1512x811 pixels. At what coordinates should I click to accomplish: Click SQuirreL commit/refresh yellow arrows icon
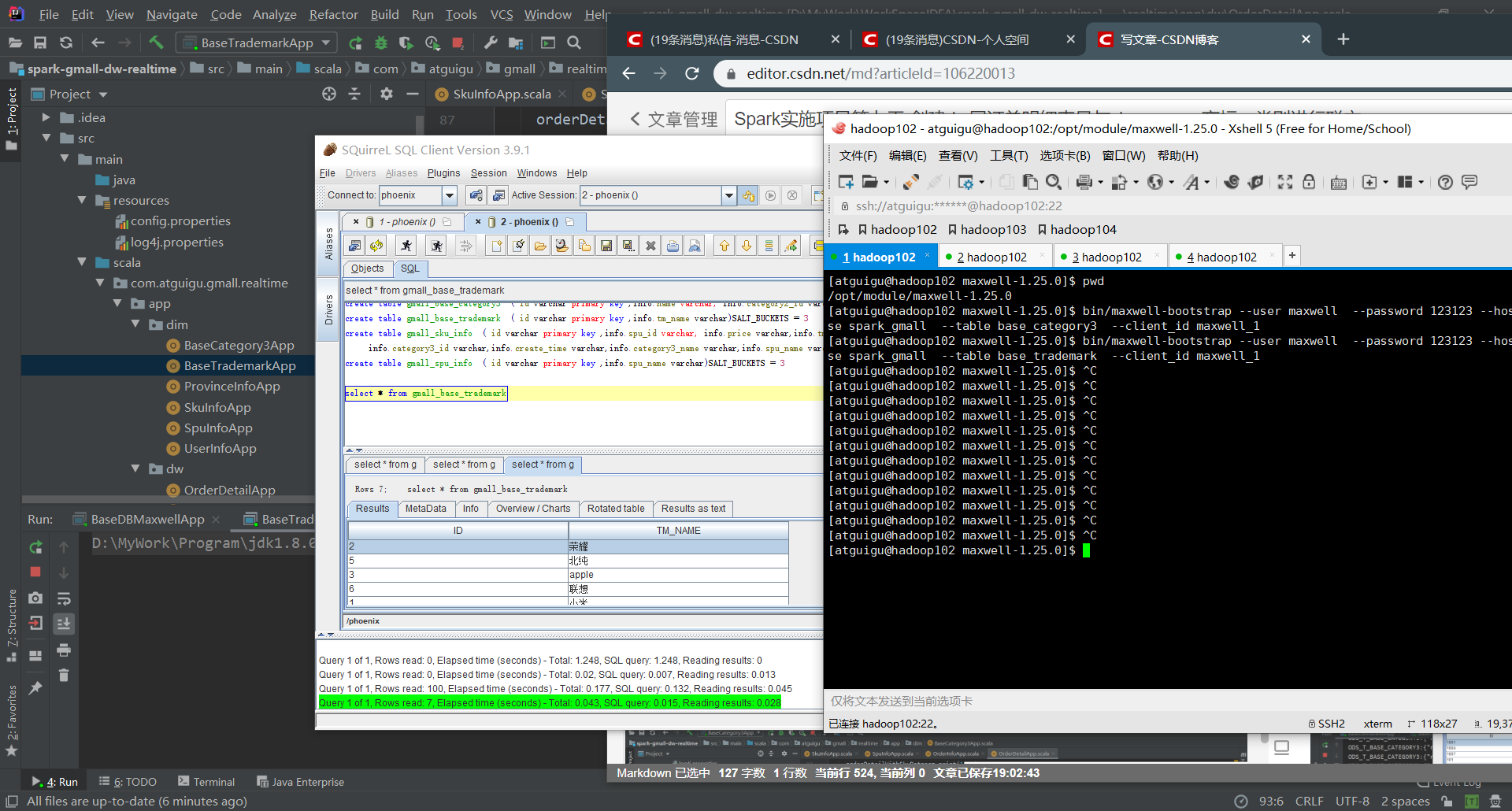click(x=376, y=246)
